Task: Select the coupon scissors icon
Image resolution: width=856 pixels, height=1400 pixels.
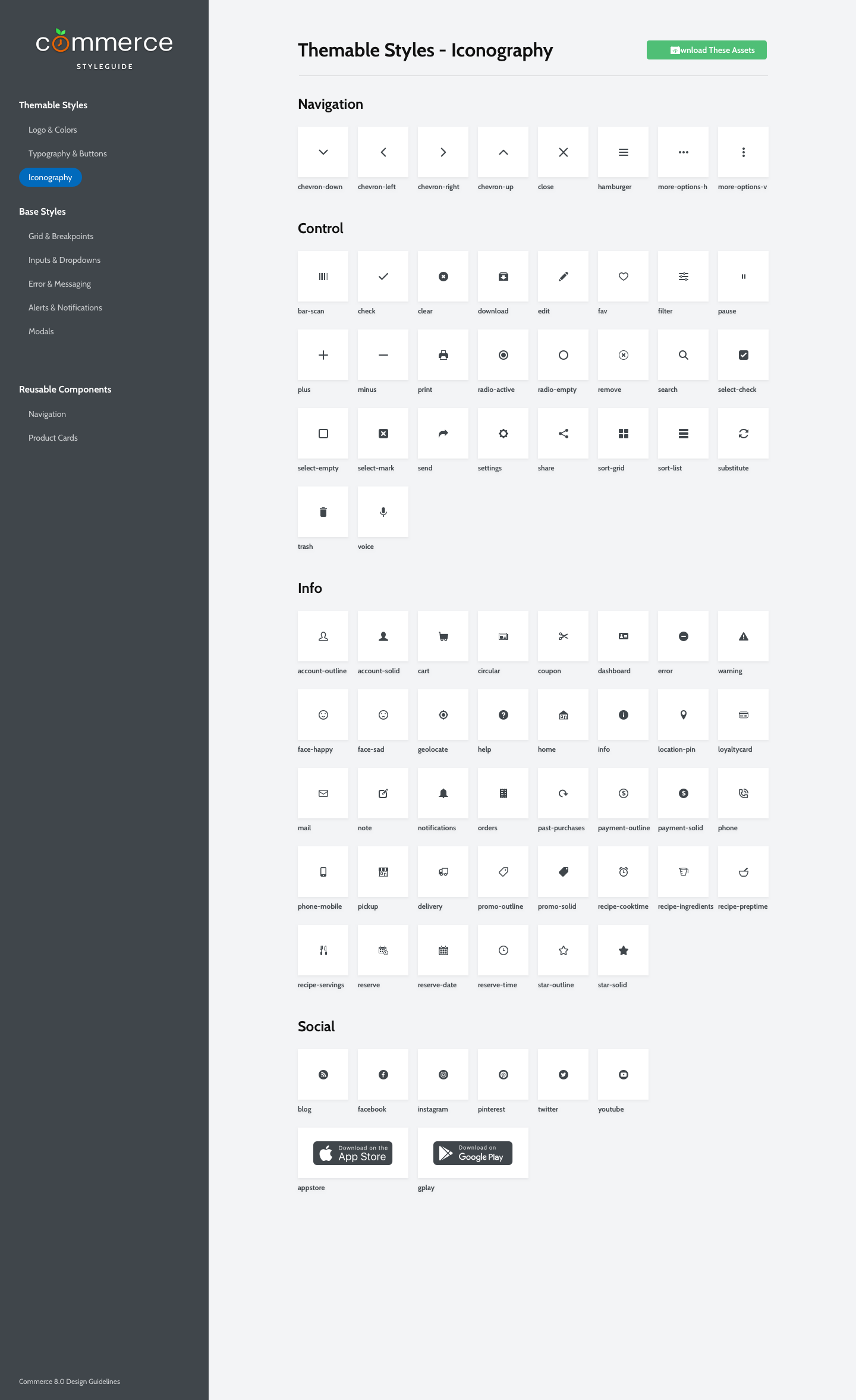Action: click(x=564, y=636)
